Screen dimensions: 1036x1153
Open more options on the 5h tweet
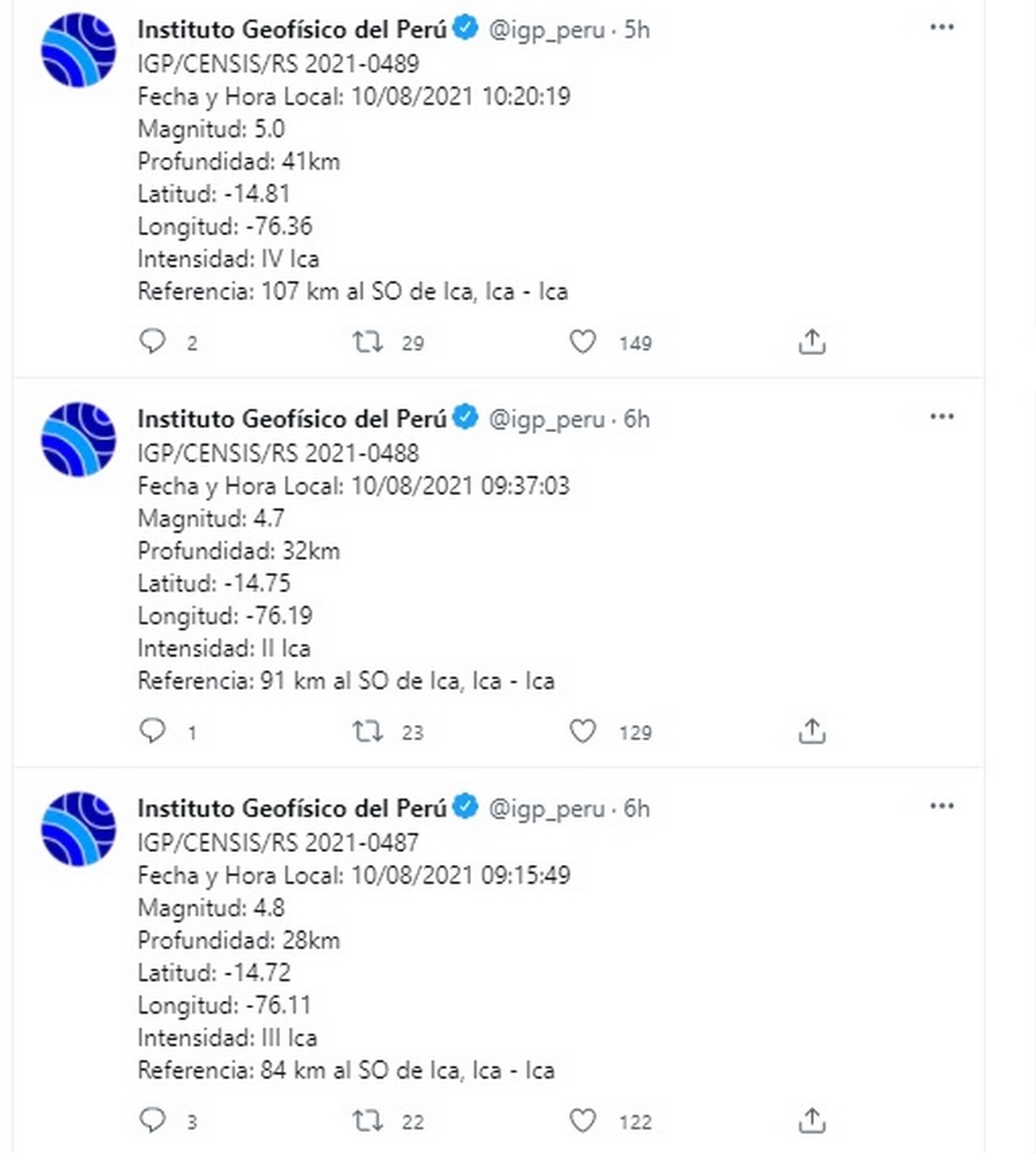point(941,28)
